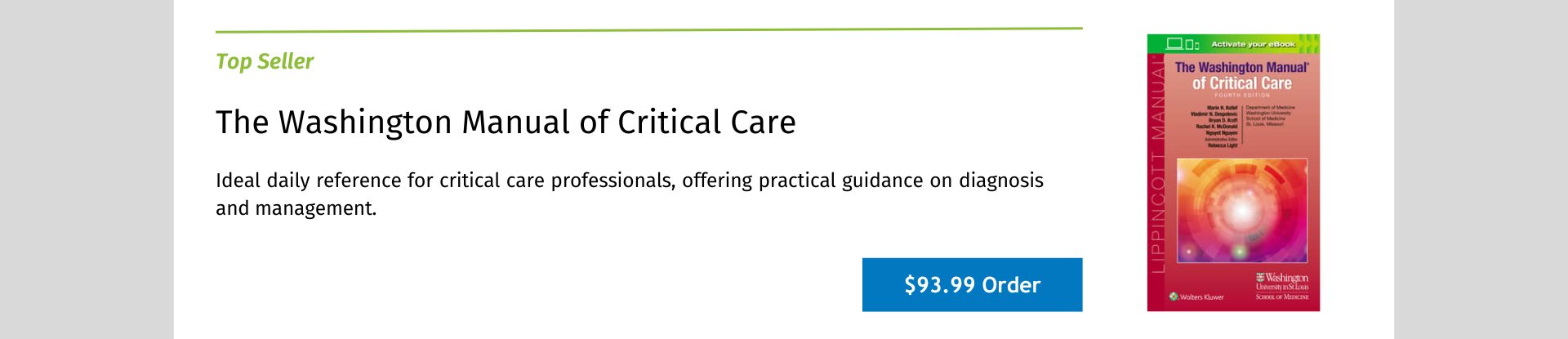Click the word Critical Care in the heading
The image size is (1568, 339).
pos(706,123)
